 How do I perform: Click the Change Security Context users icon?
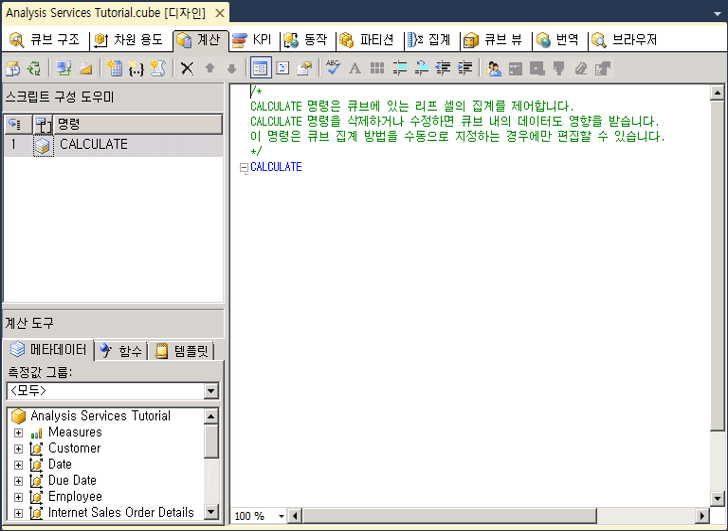point(493,68)
